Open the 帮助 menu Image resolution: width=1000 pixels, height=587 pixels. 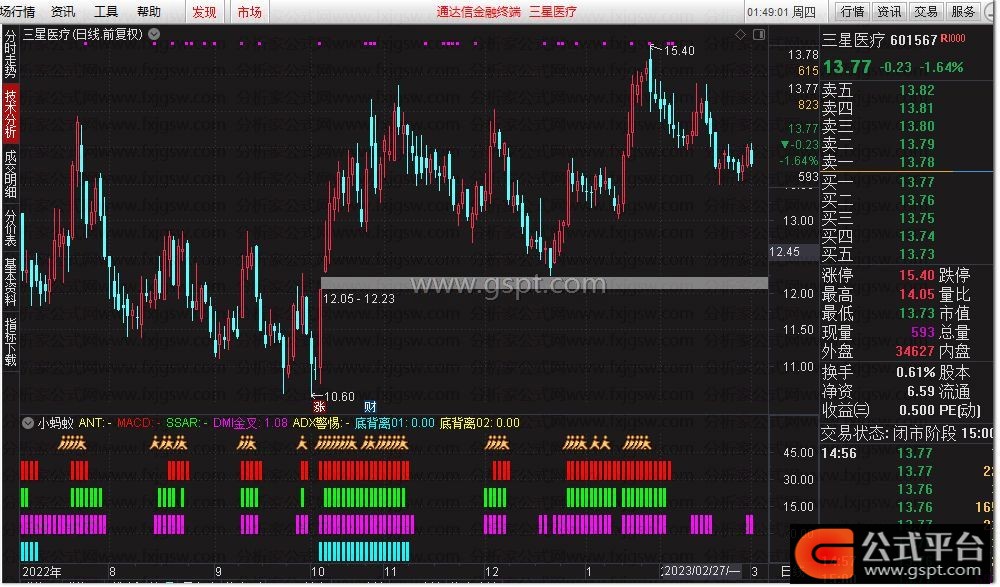pos(149,11)
